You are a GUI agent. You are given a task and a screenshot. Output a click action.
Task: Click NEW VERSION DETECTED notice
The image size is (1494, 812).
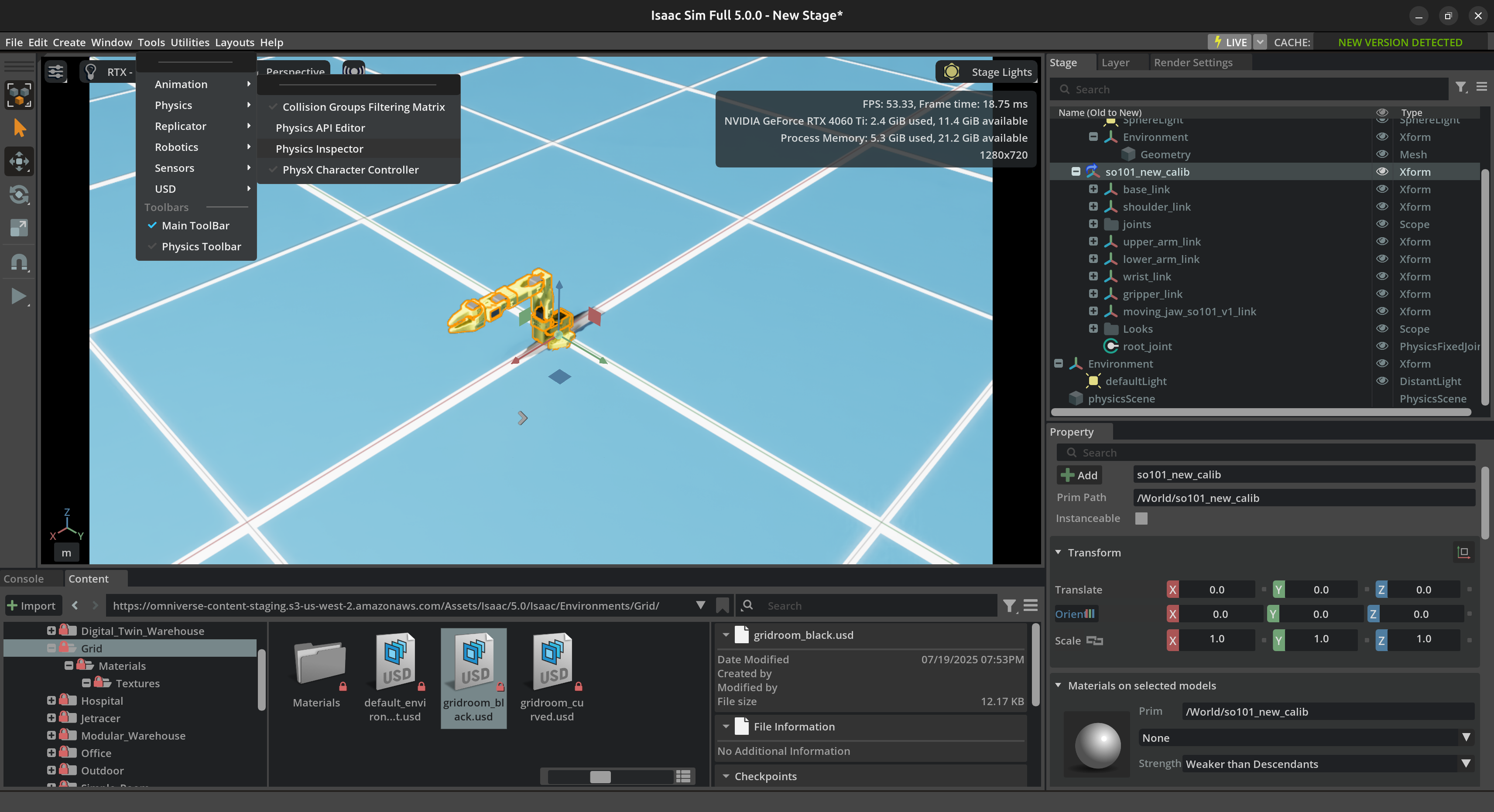(x=1400, y=42)
